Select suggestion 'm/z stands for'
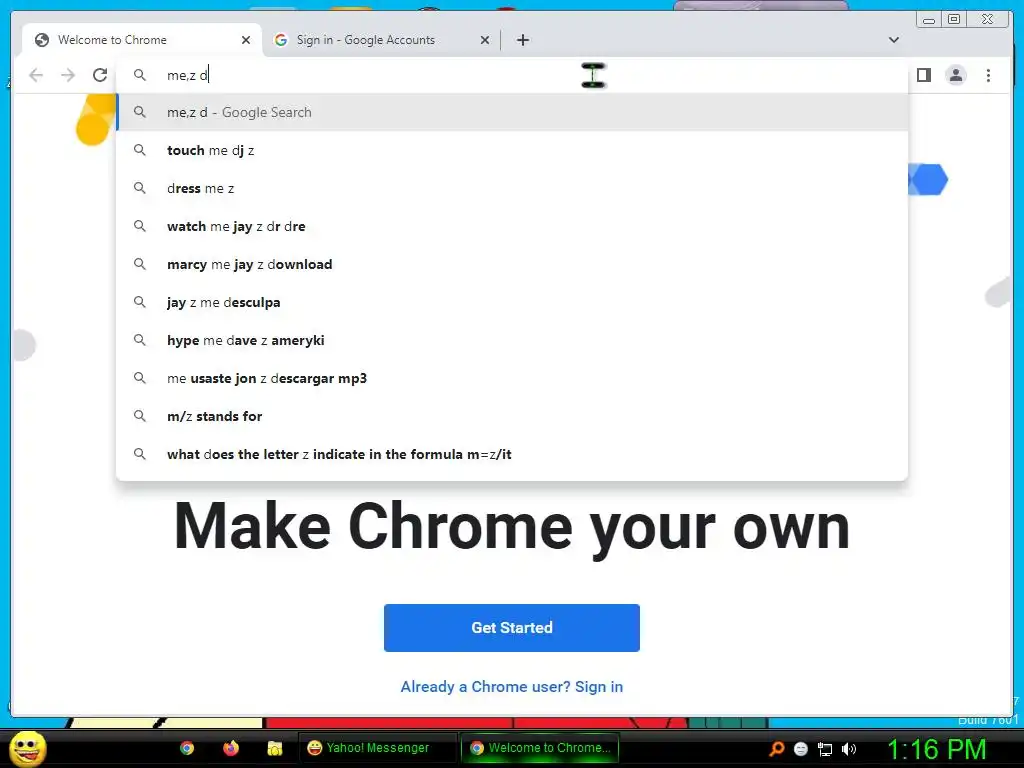This screenshot has height=768, width=1024. point(512,416)
